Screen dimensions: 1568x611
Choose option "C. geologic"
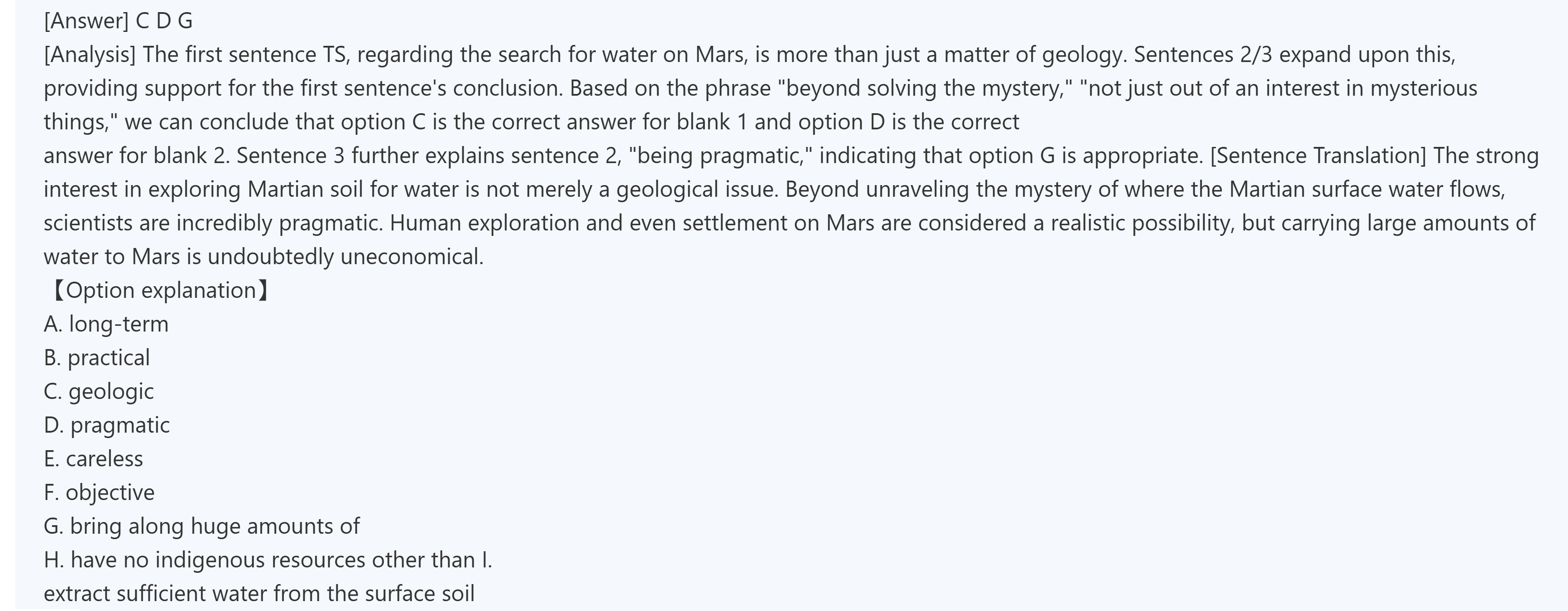click(99, 391)
